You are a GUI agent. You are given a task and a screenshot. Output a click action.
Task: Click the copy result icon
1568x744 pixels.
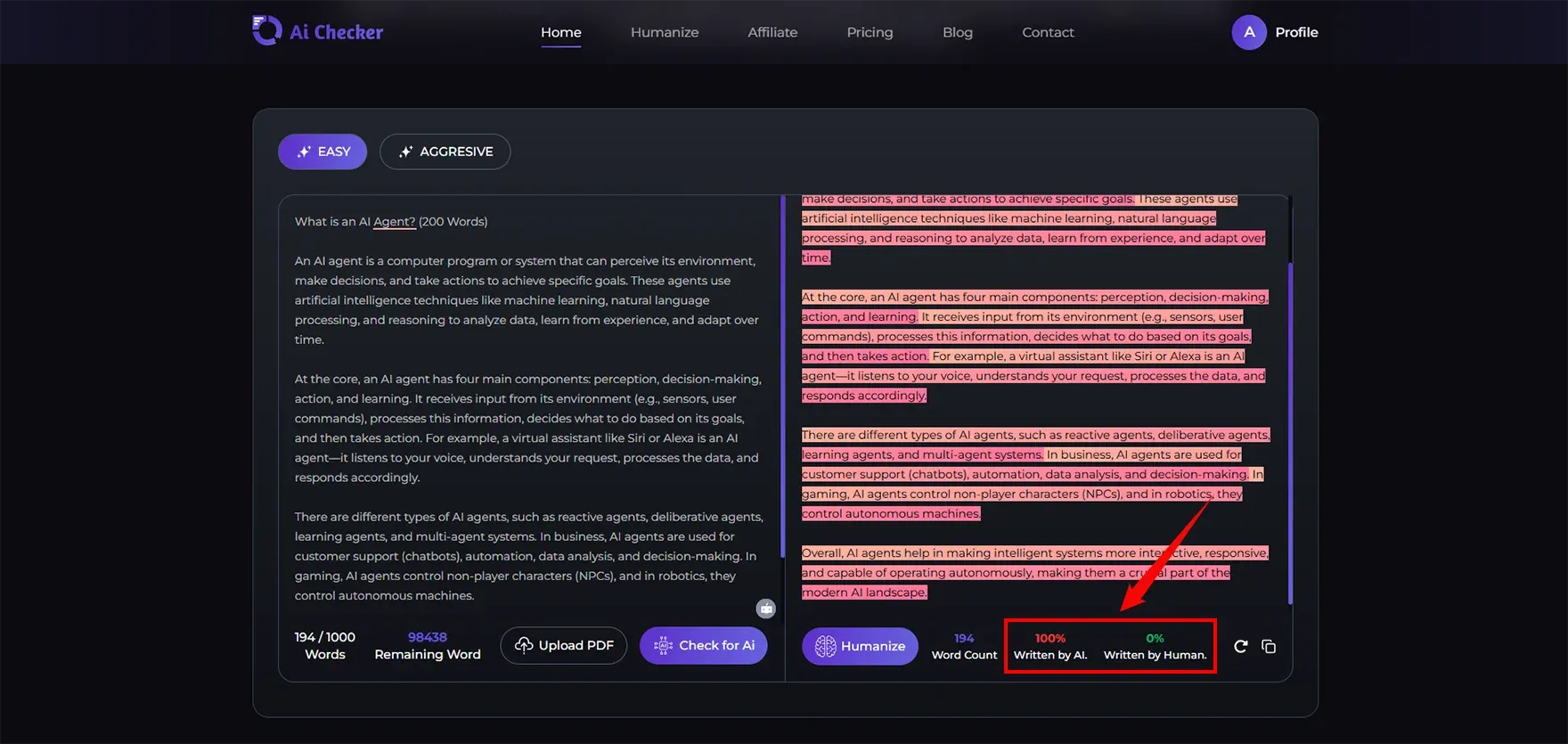(x=1269, y=646)
